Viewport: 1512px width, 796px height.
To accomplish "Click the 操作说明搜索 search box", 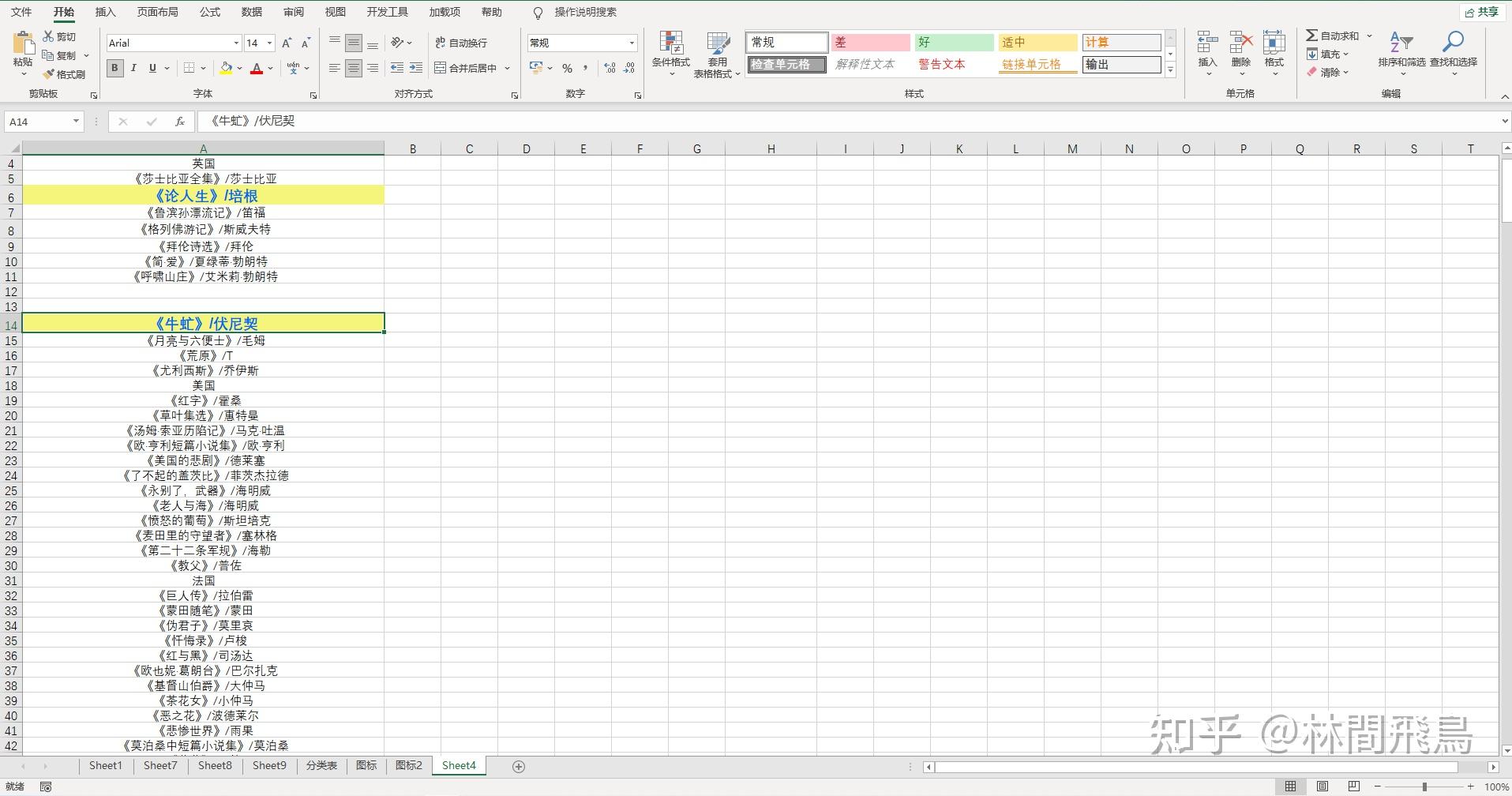I will pyautogui.click(x=585, y=12).
